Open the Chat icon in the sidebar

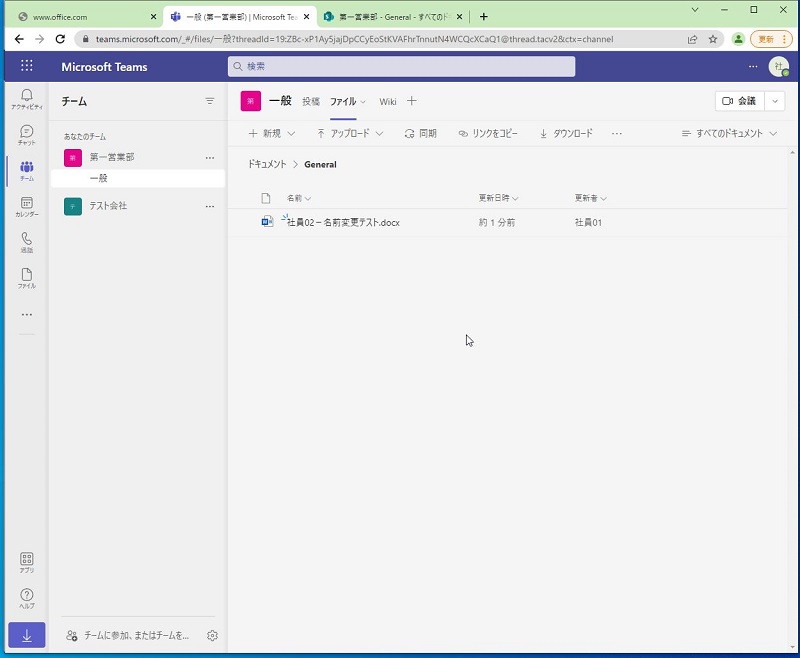(x=27, y=135)
